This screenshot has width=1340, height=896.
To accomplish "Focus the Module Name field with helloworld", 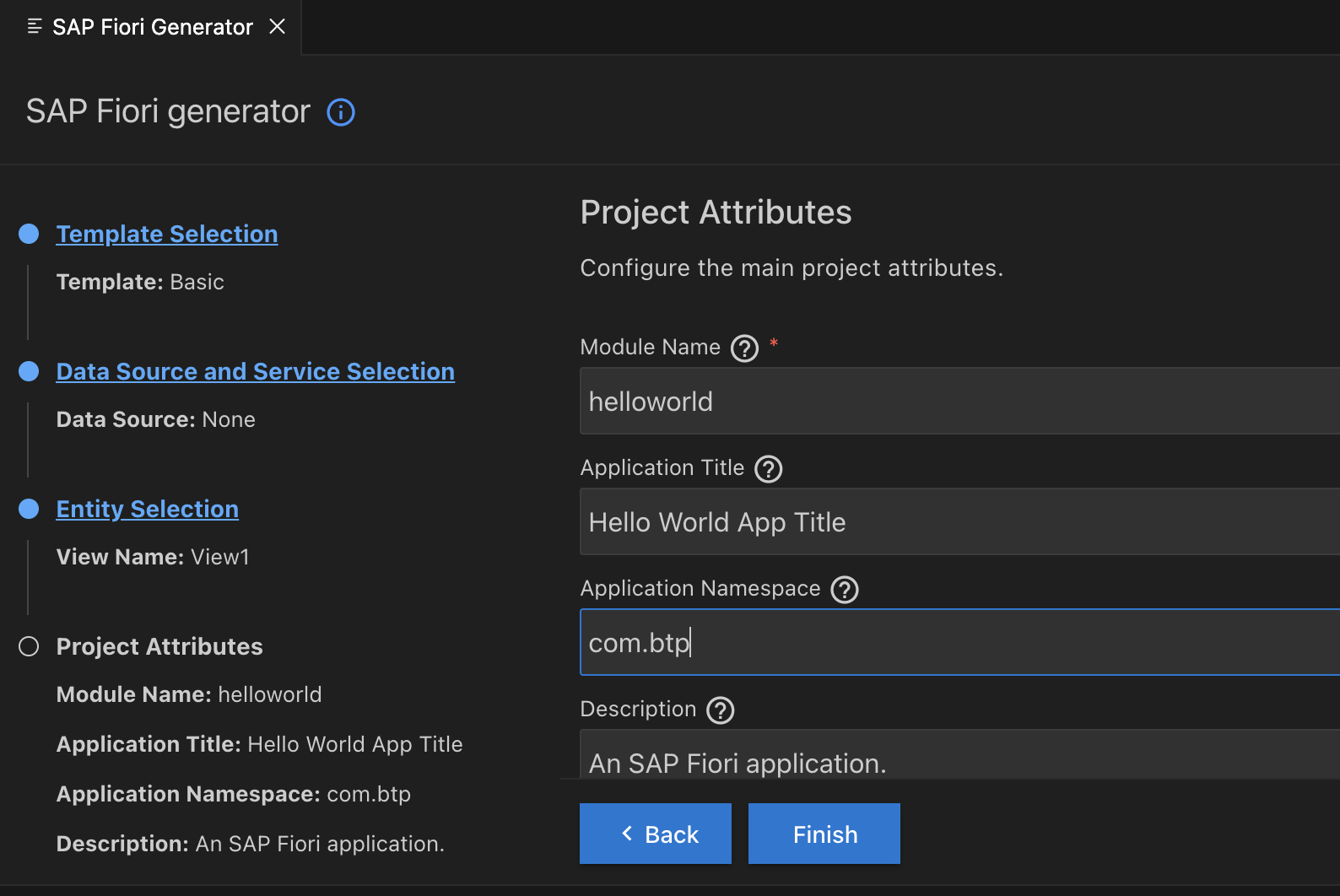I will 959,401.
